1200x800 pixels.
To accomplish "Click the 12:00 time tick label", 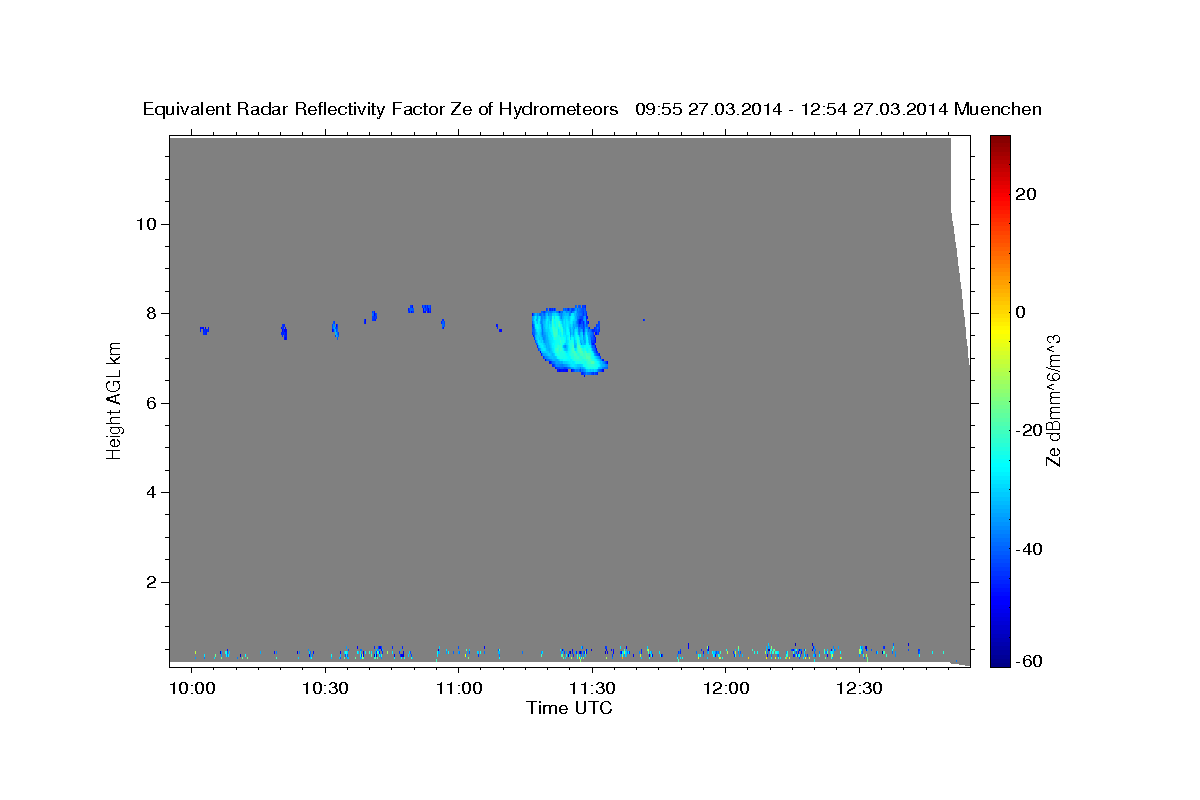I will (x=726, y=689).
